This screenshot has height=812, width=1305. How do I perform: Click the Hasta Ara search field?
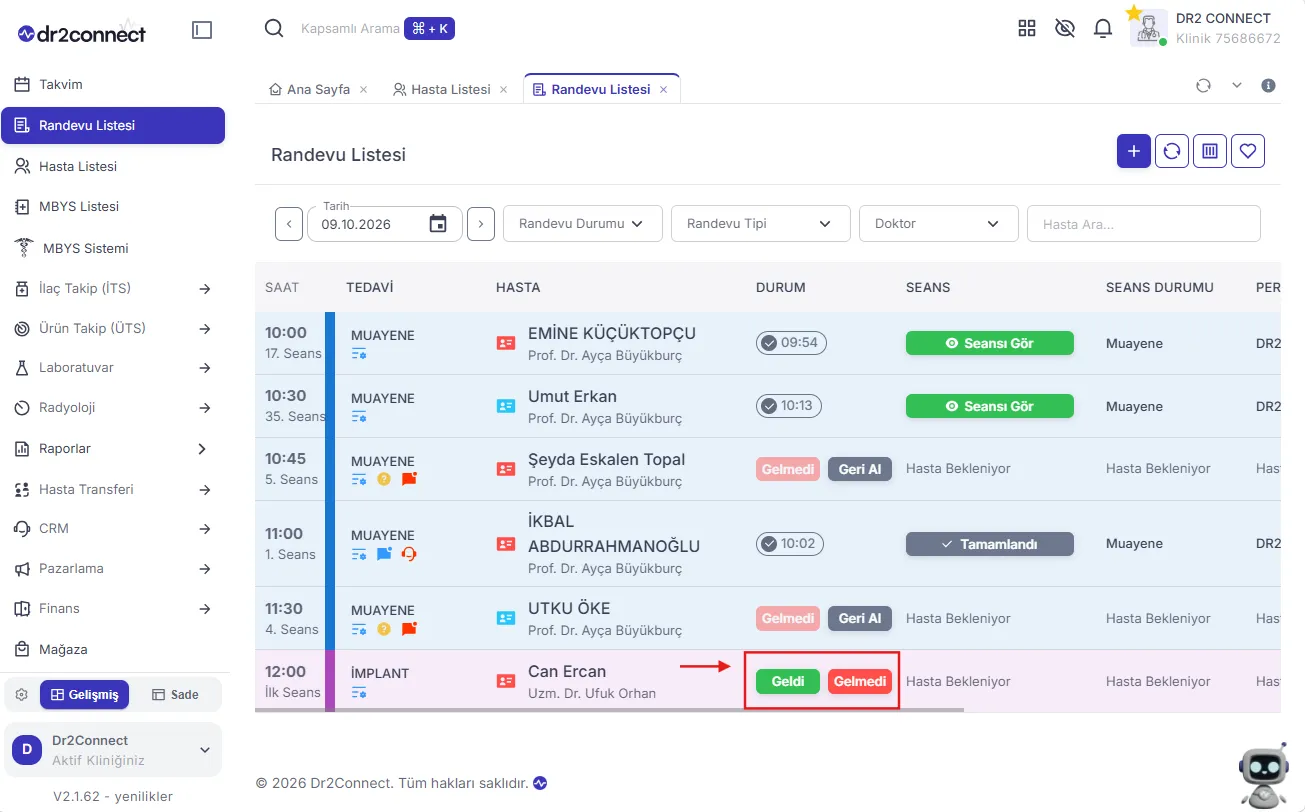coord(1144,224)
